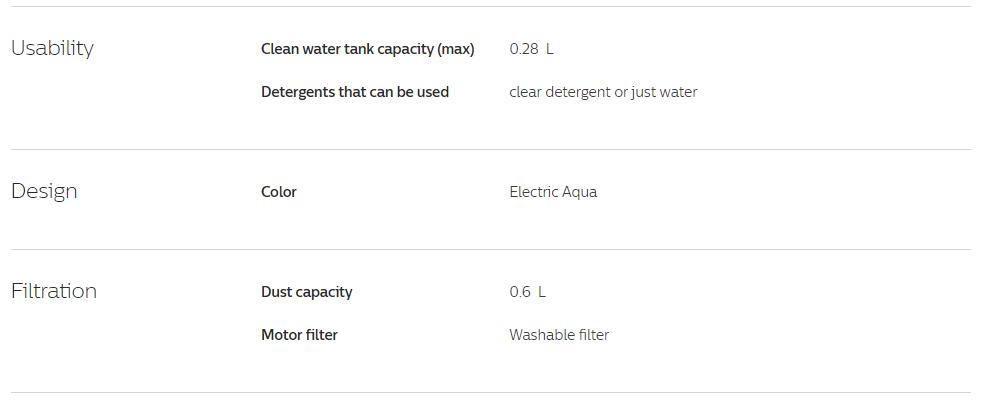Click the clear detergent or just water text
Viewport: 986px width, 410px height.
point(603,92)
